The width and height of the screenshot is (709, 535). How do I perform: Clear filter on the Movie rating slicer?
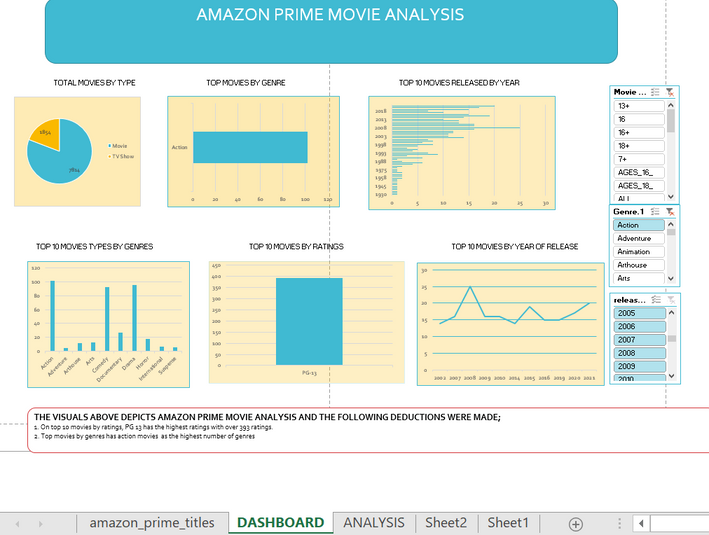(x=670, y=92)
